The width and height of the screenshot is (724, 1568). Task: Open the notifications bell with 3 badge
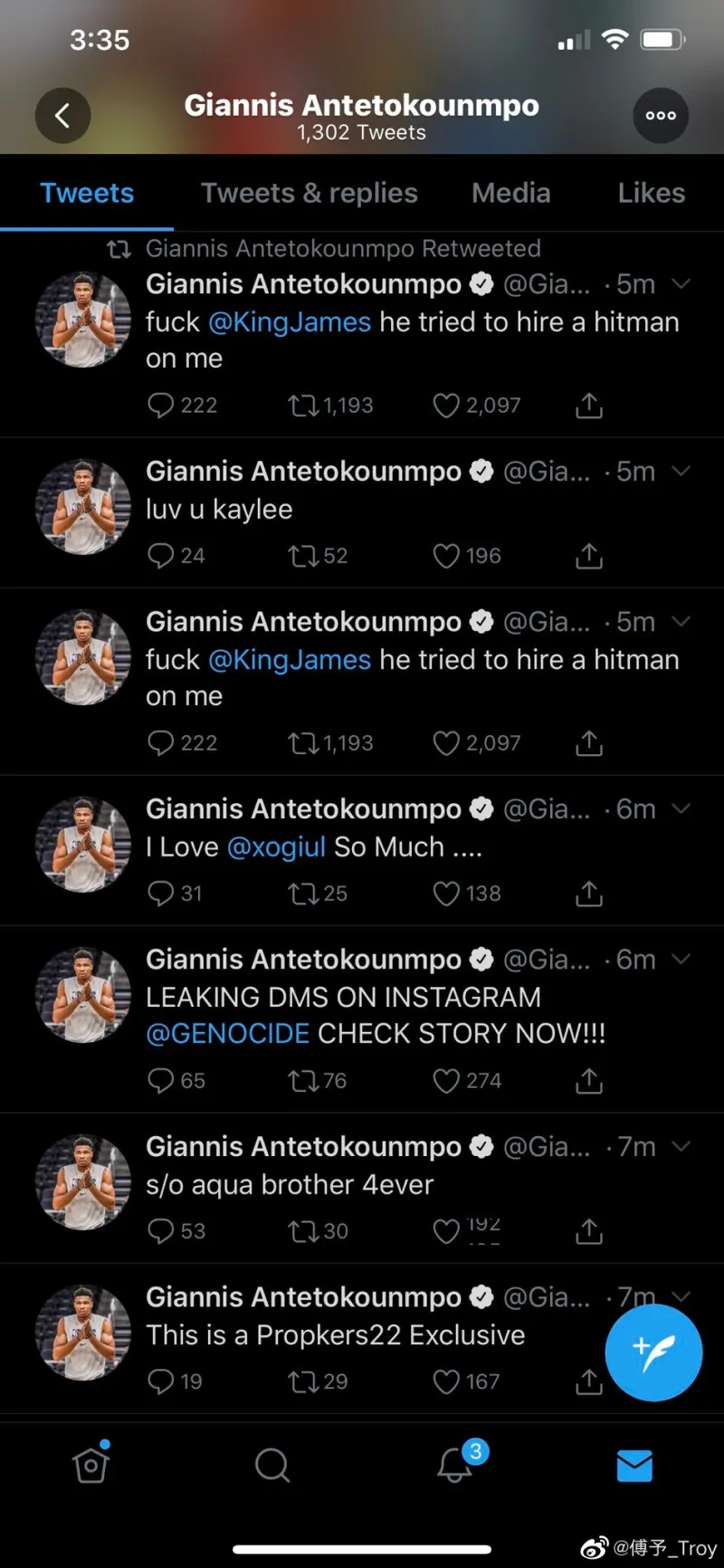click(455, 1464)
